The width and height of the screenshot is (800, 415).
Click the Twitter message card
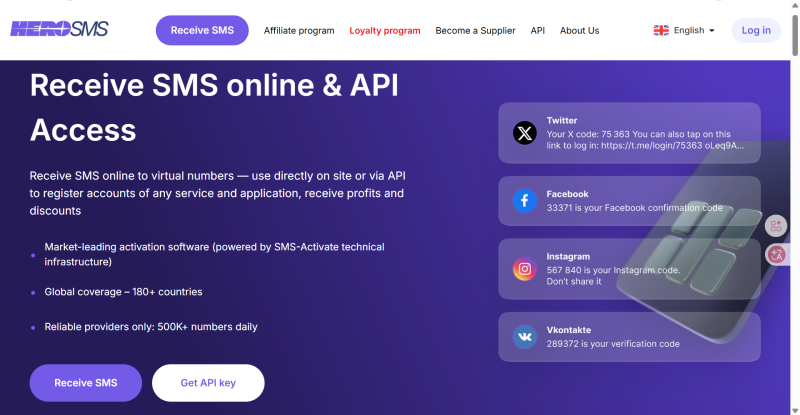click(x=629, y=133)
